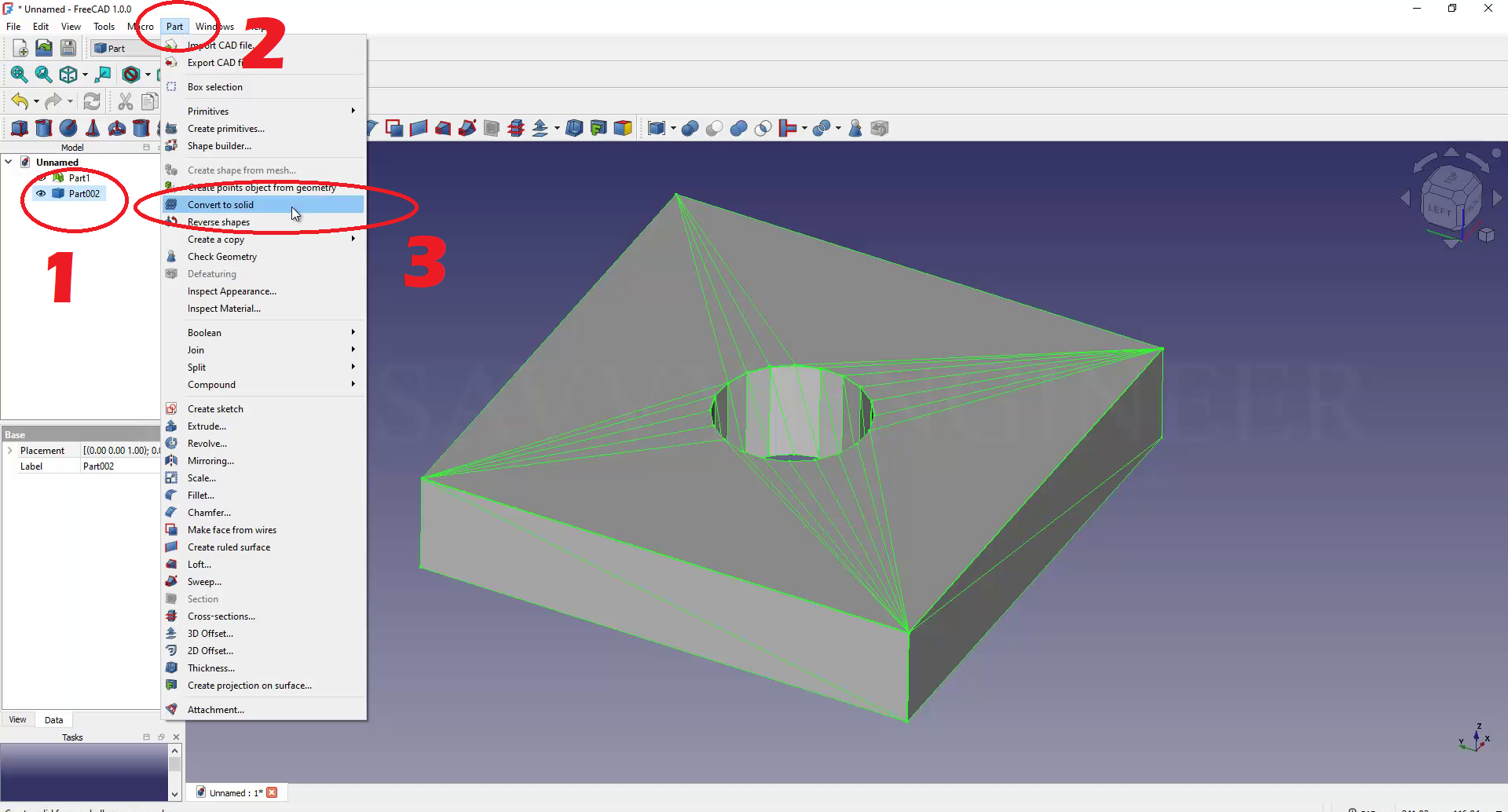The width and height of the screenshot is (1508, 812).
Task: Switch to the Data tab
Action: point(53,720)
